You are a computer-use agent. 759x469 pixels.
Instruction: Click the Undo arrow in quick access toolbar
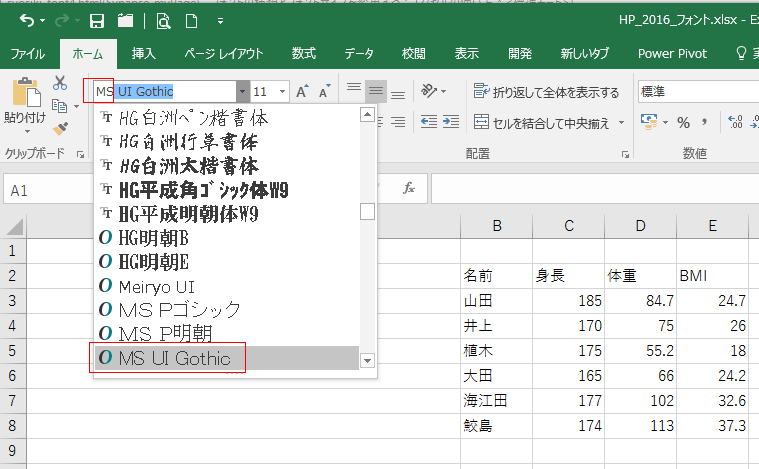click(25, 20)
